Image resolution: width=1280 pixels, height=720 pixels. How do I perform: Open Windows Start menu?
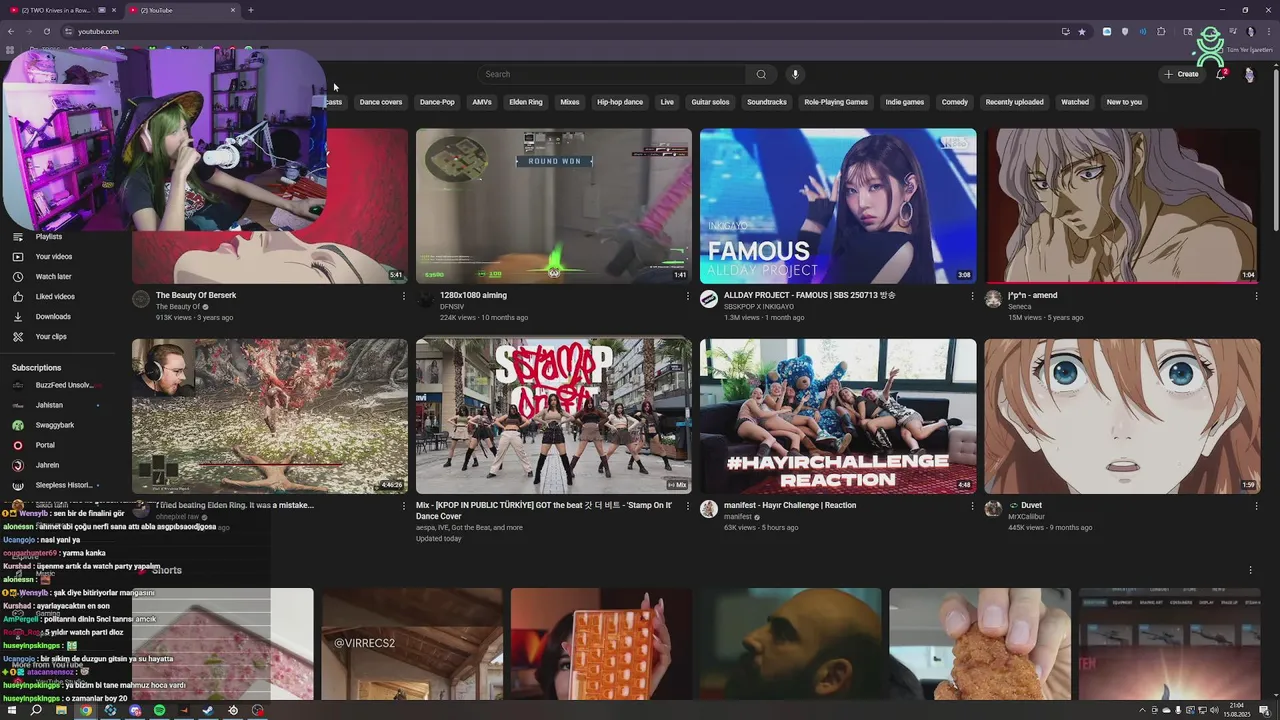[11, 710]
